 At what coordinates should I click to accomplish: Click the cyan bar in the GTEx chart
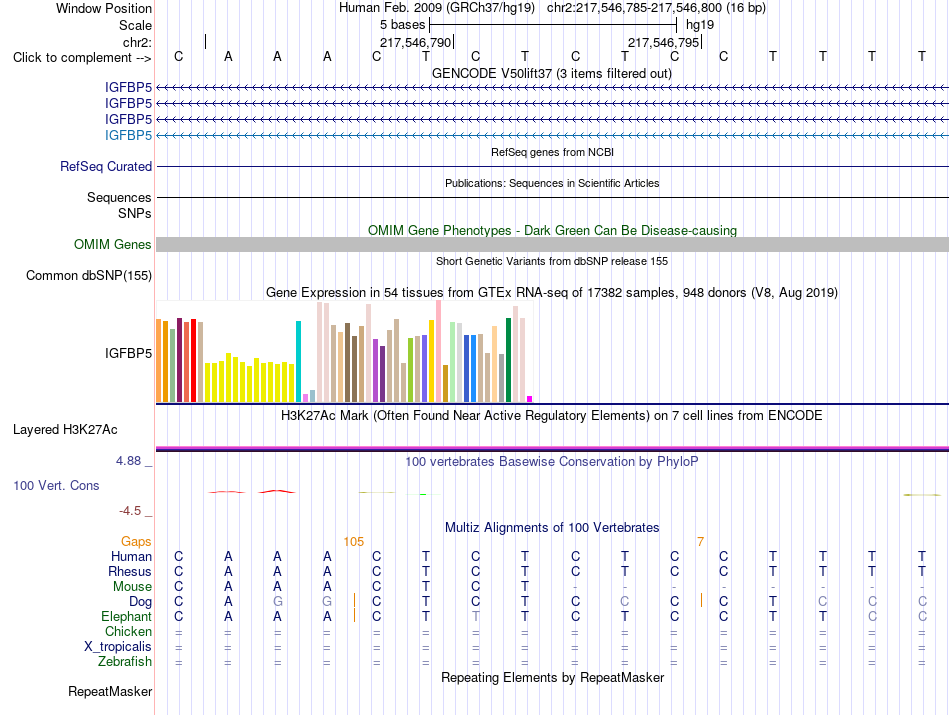298,361
